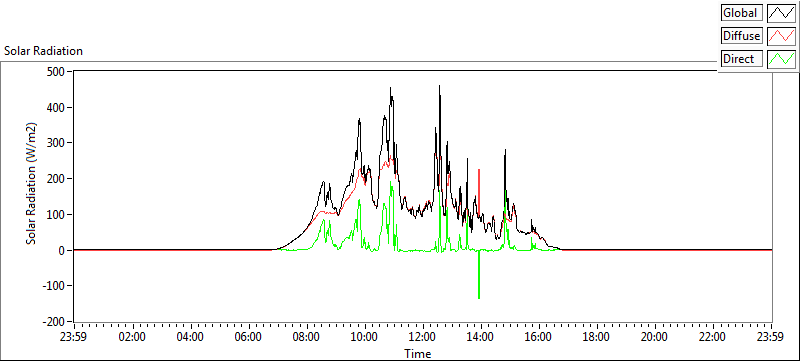This screenshot has height=361, width=800.
Task: Click the 500 y-axis value
Action: coord(55,71)
